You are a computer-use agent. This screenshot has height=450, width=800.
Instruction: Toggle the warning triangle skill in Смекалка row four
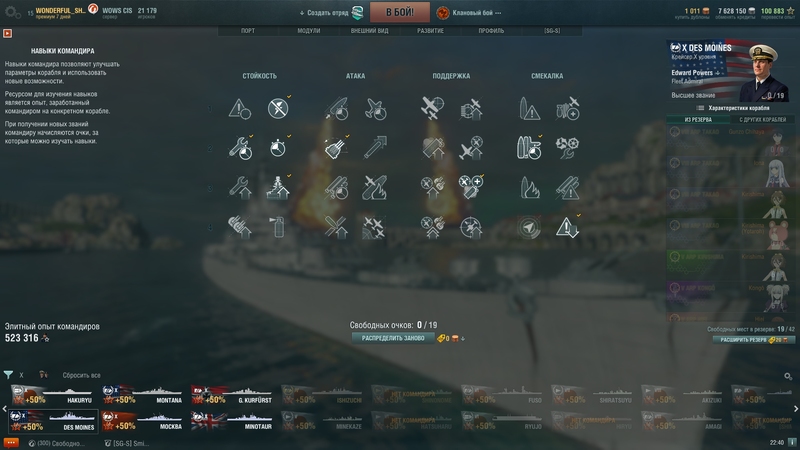coord(567,227)
